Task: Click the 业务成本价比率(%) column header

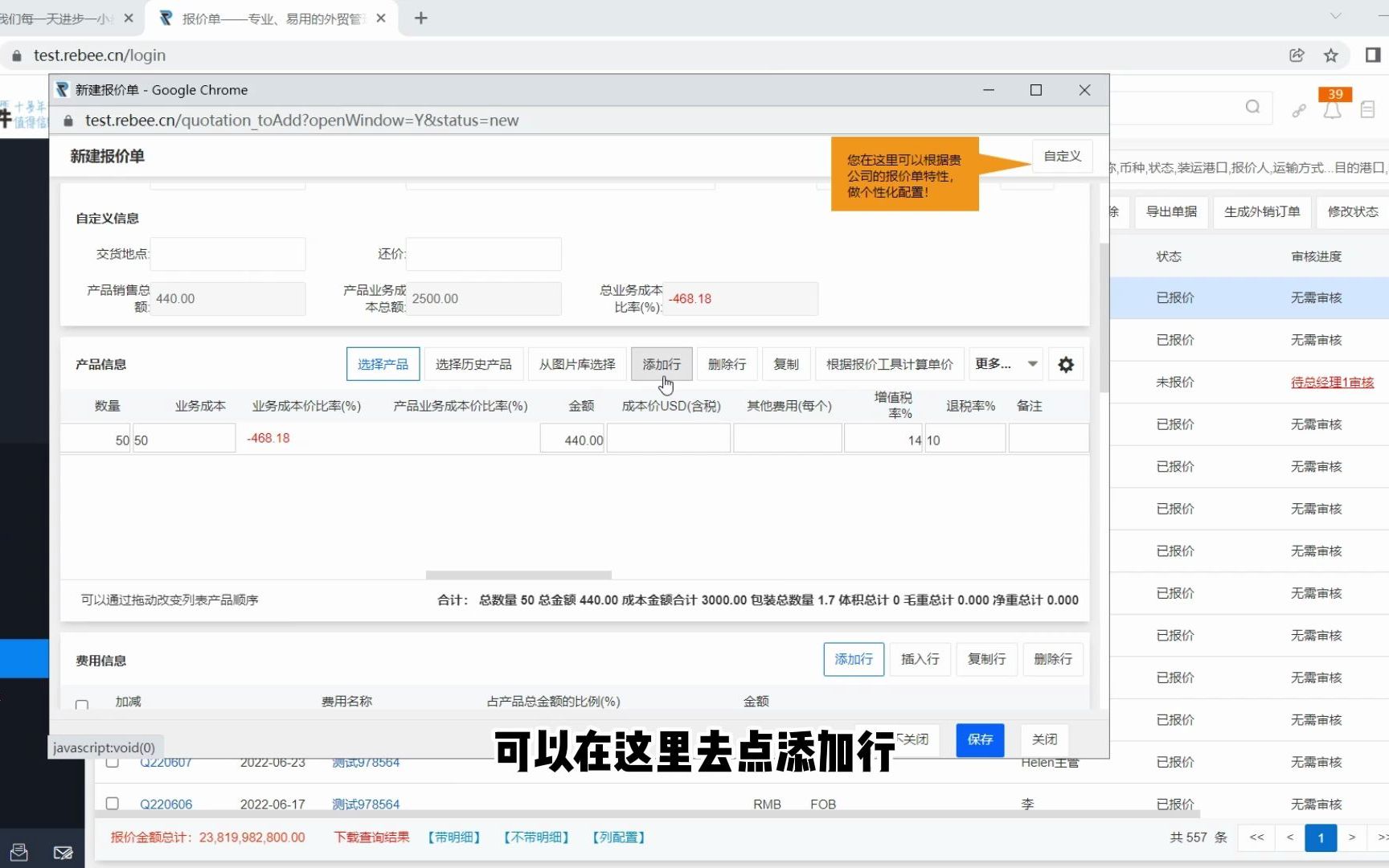Action: 306,406
